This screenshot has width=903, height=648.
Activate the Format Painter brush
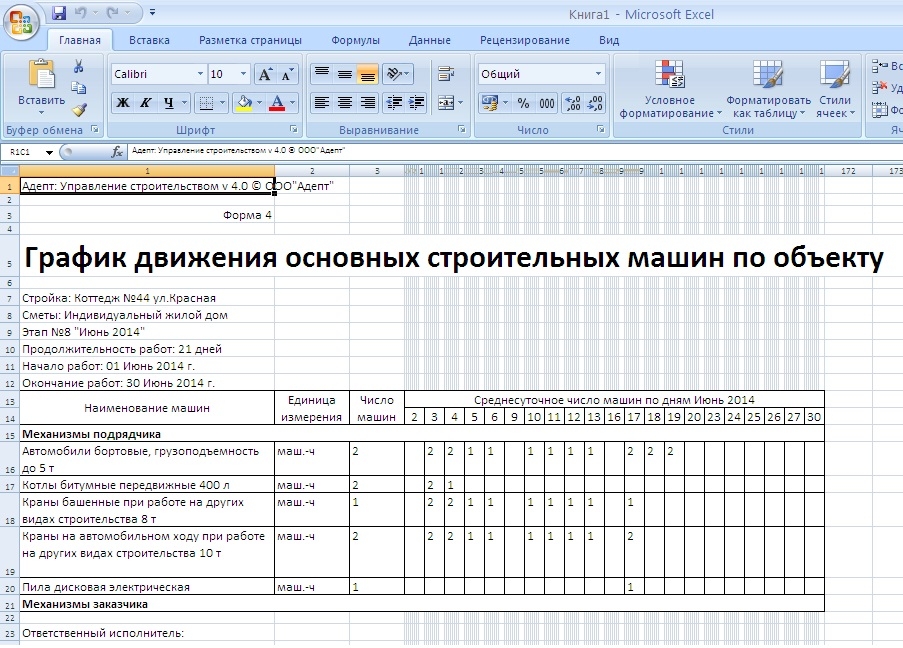(79, 109)
